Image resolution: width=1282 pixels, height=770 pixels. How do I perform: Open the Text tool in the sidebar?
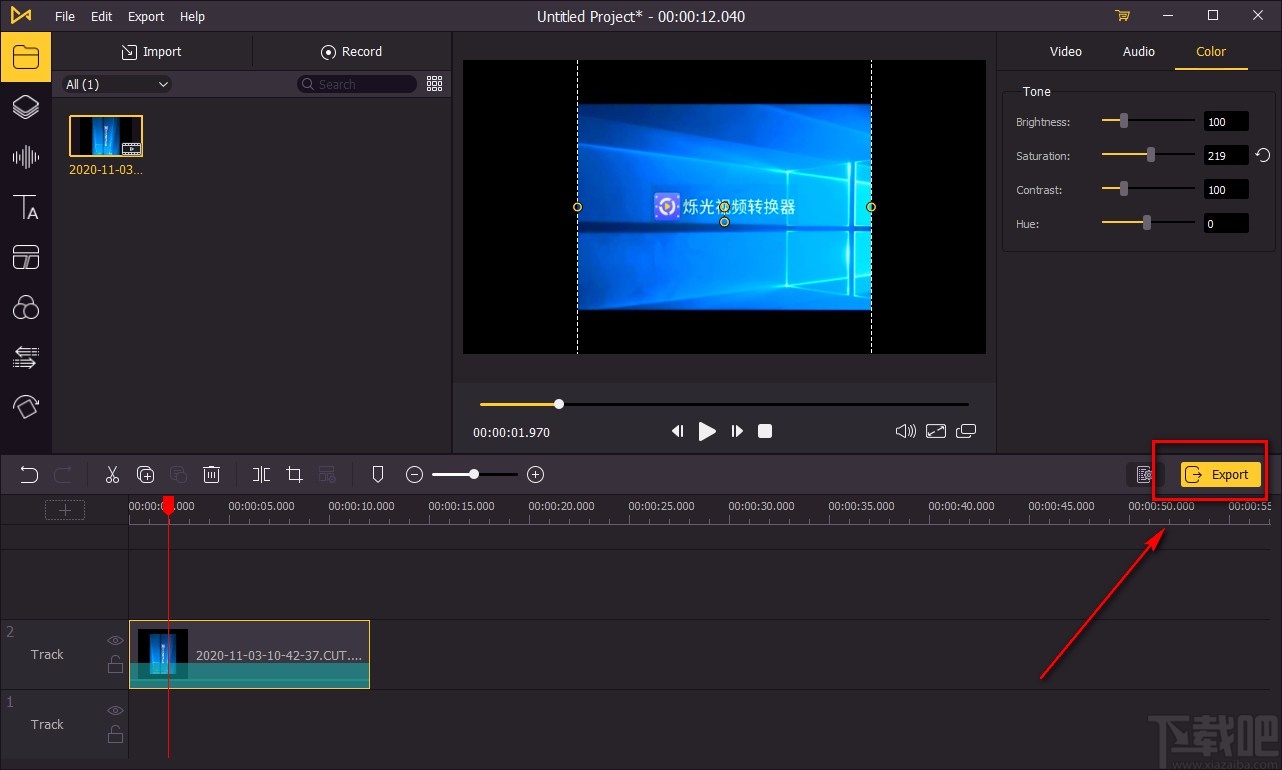tap(26, 208)
